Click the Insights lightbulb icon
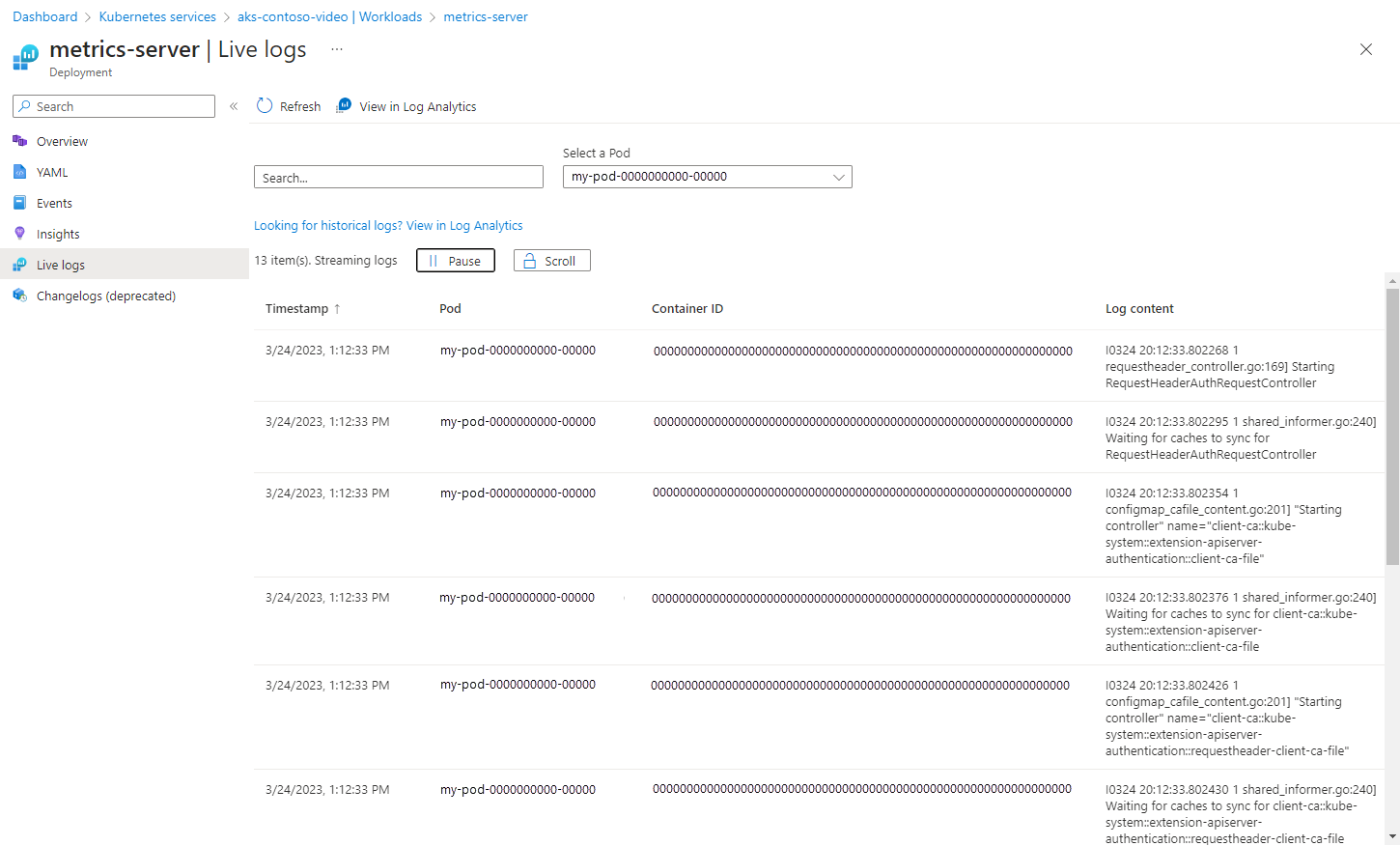Image resolution: width=1400 pixels, height=846 pixels. coord(19,234)
